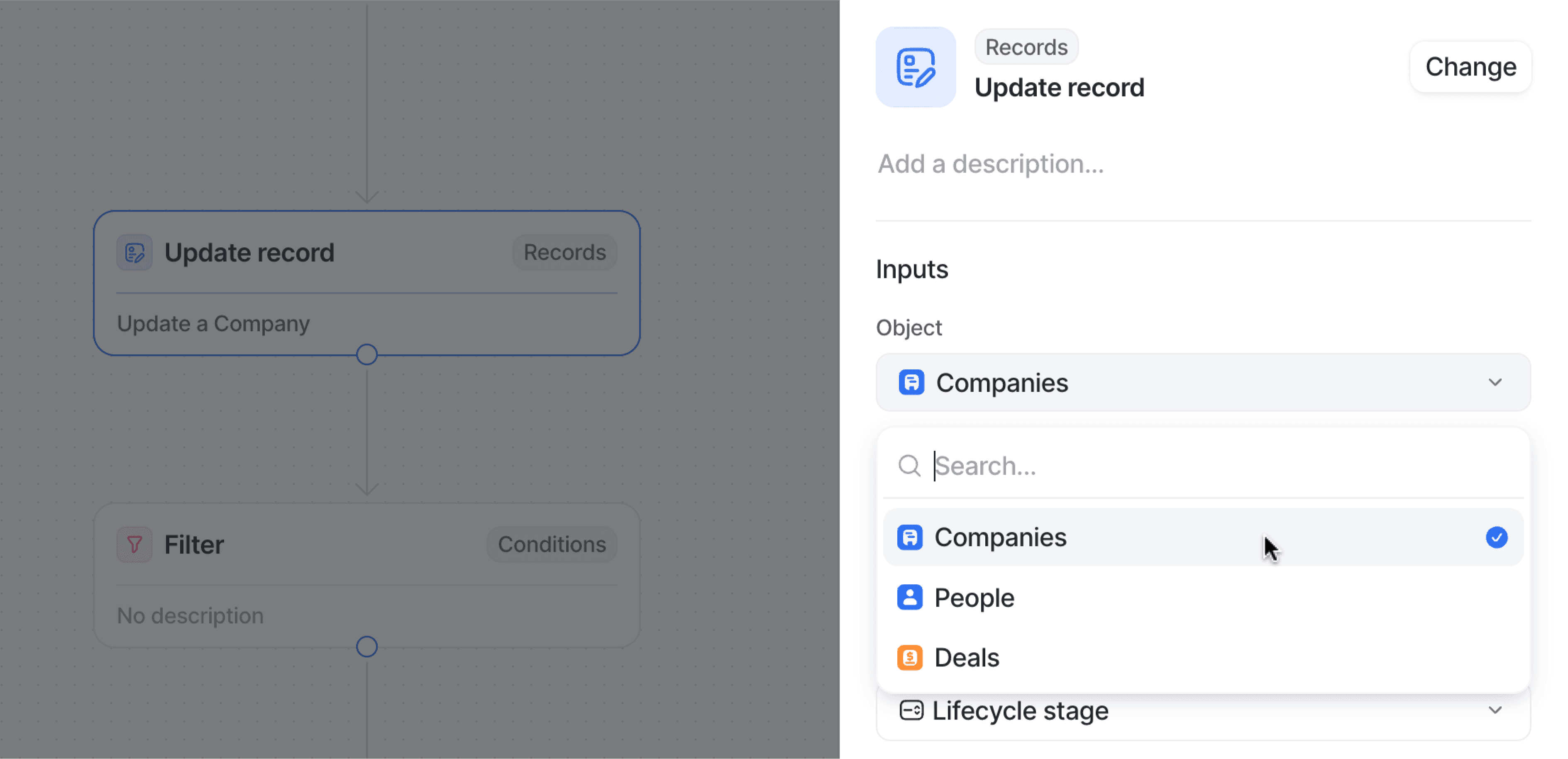The width and height of the screenshot is (1568, 759).
Task: Select the Update record node on canvas
Action: click(x=366, y=283)
